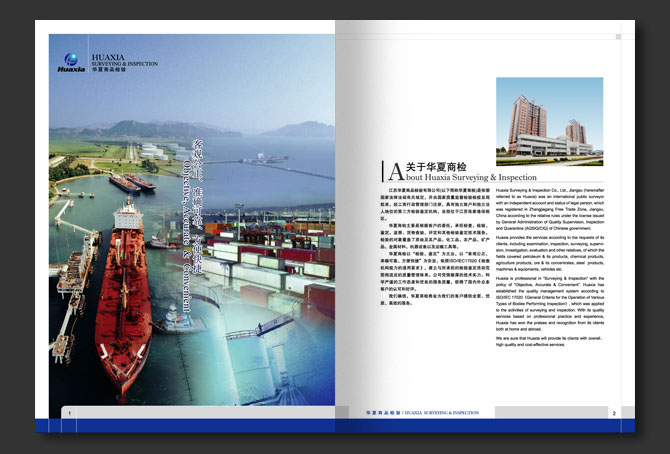670x454 pixels.
Task: Click page number 1 in footer
Action: point(70,413)
